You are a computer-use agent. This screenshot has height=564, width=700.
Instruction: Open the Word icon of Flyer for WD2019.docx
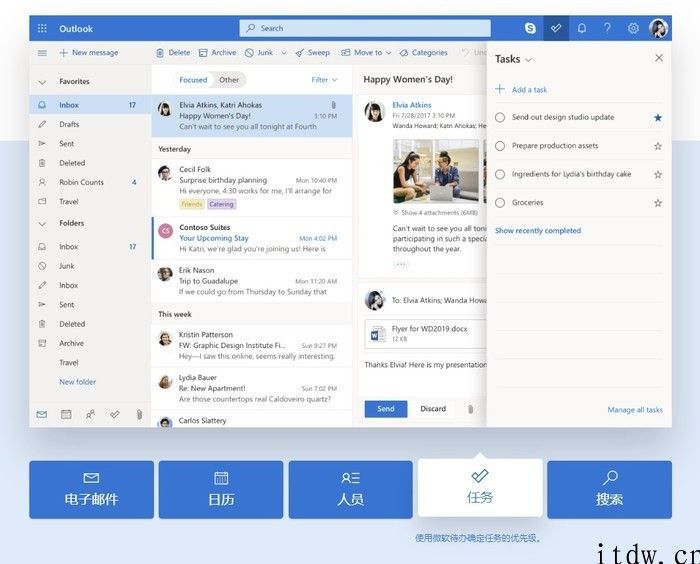coord(378,334)
